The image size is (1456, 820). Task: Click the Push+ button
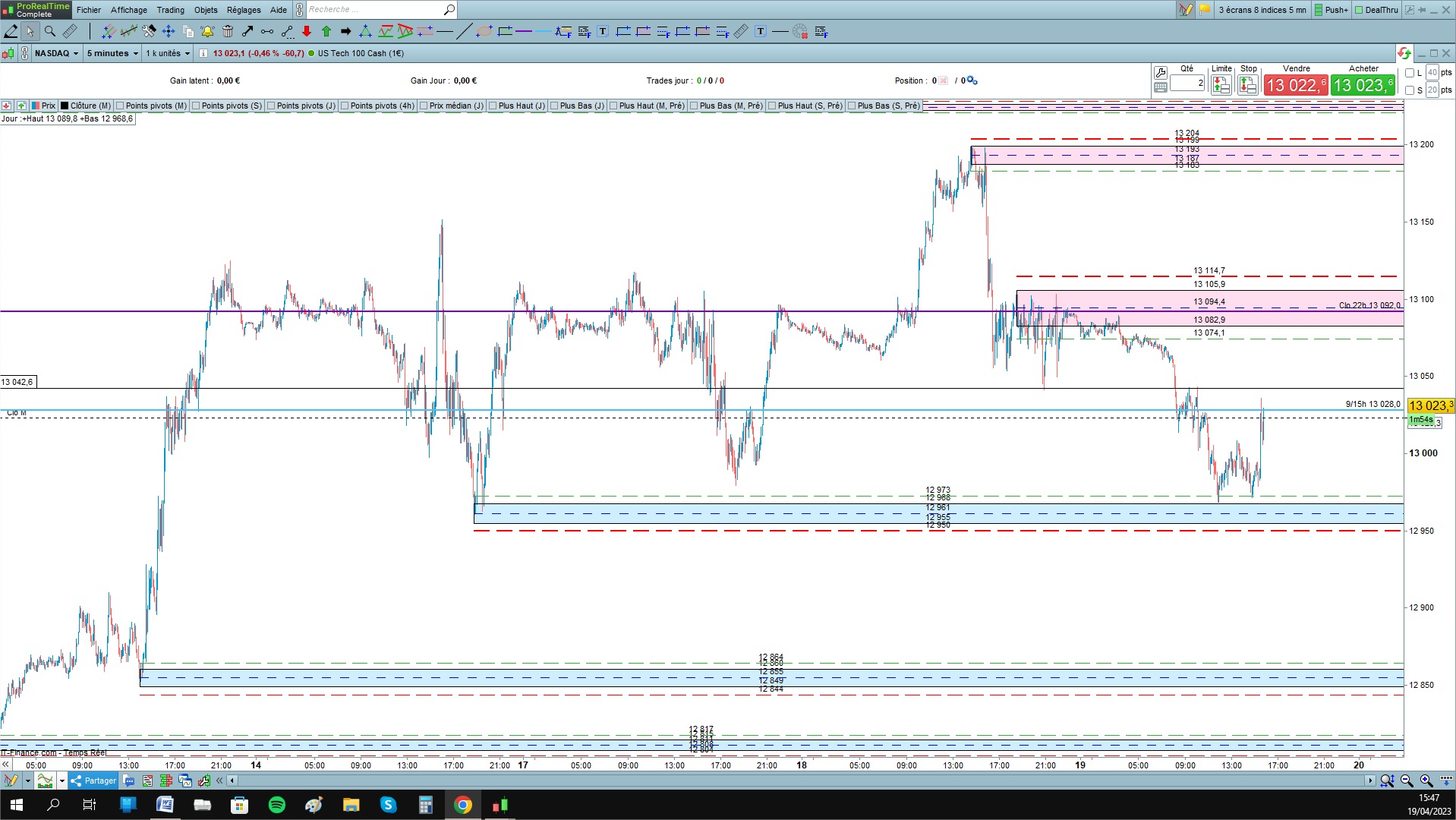coord(1332,10)
